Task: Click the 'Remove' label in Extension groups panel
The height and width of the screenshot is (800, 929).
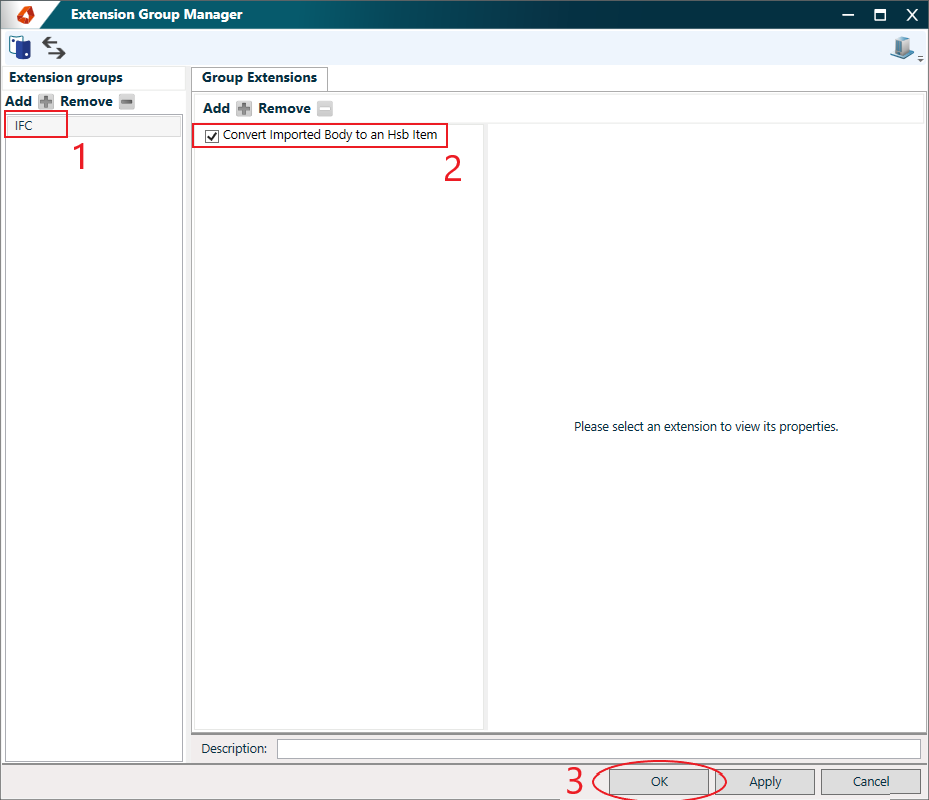Action: [x=87, y=102]
